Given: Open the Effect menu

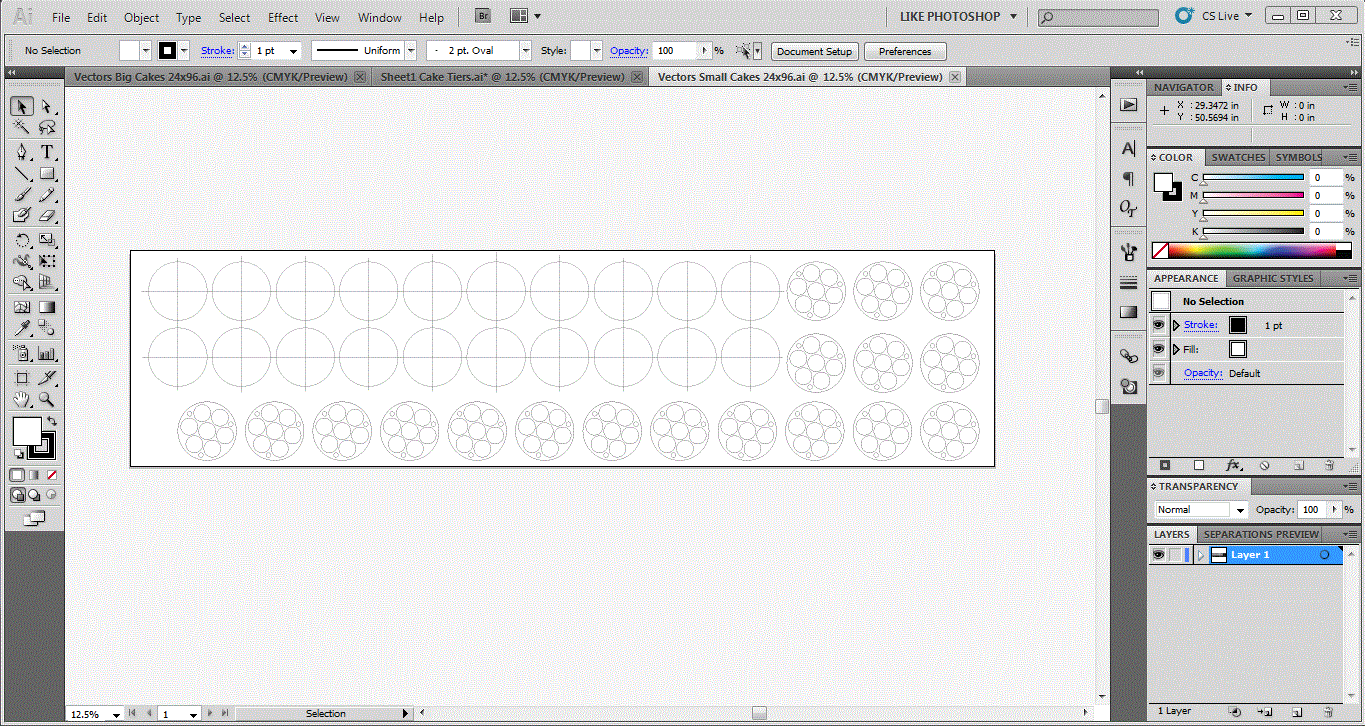Looking at the screenshot, I should click(x=283, y=18).
